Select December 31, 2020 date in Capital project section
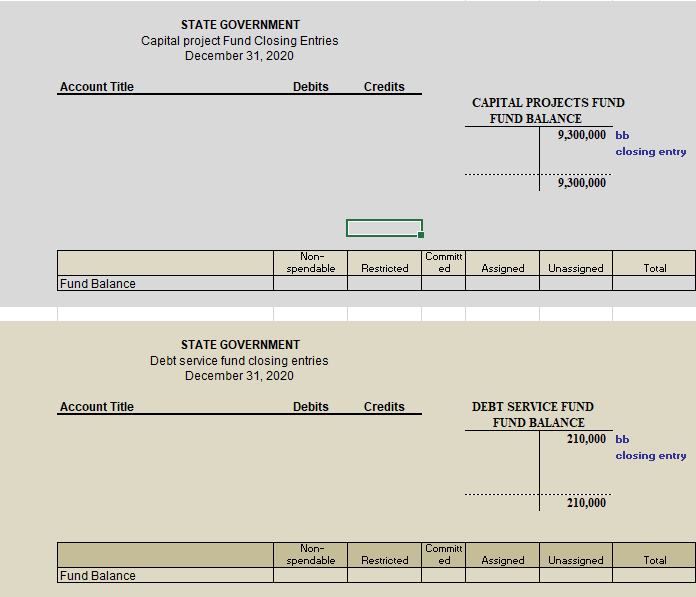The image size is (696, 597). coord(239,56)
